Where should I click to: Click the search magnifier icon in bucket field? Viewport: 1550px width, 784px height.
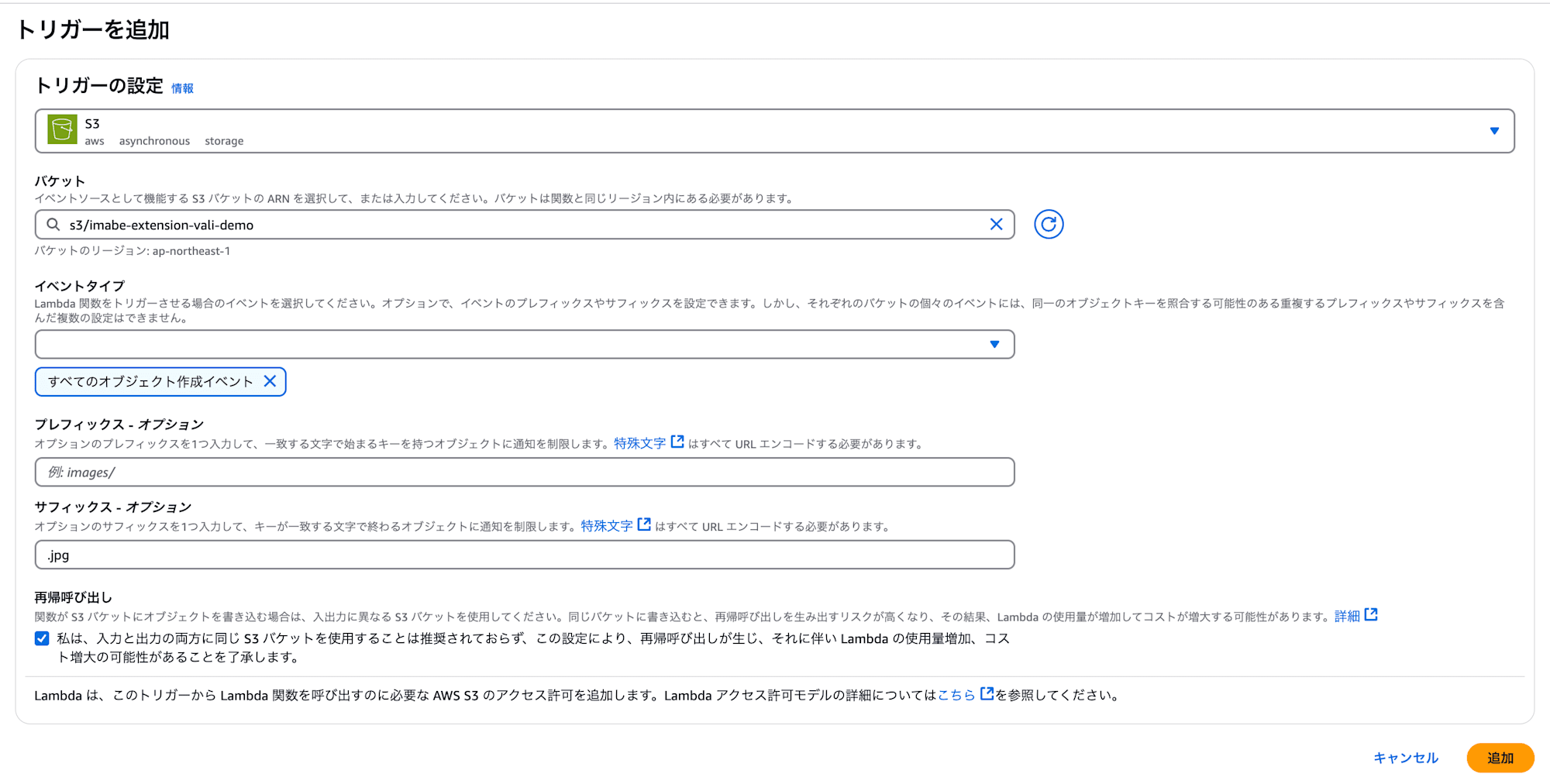[x=53, y=225]
